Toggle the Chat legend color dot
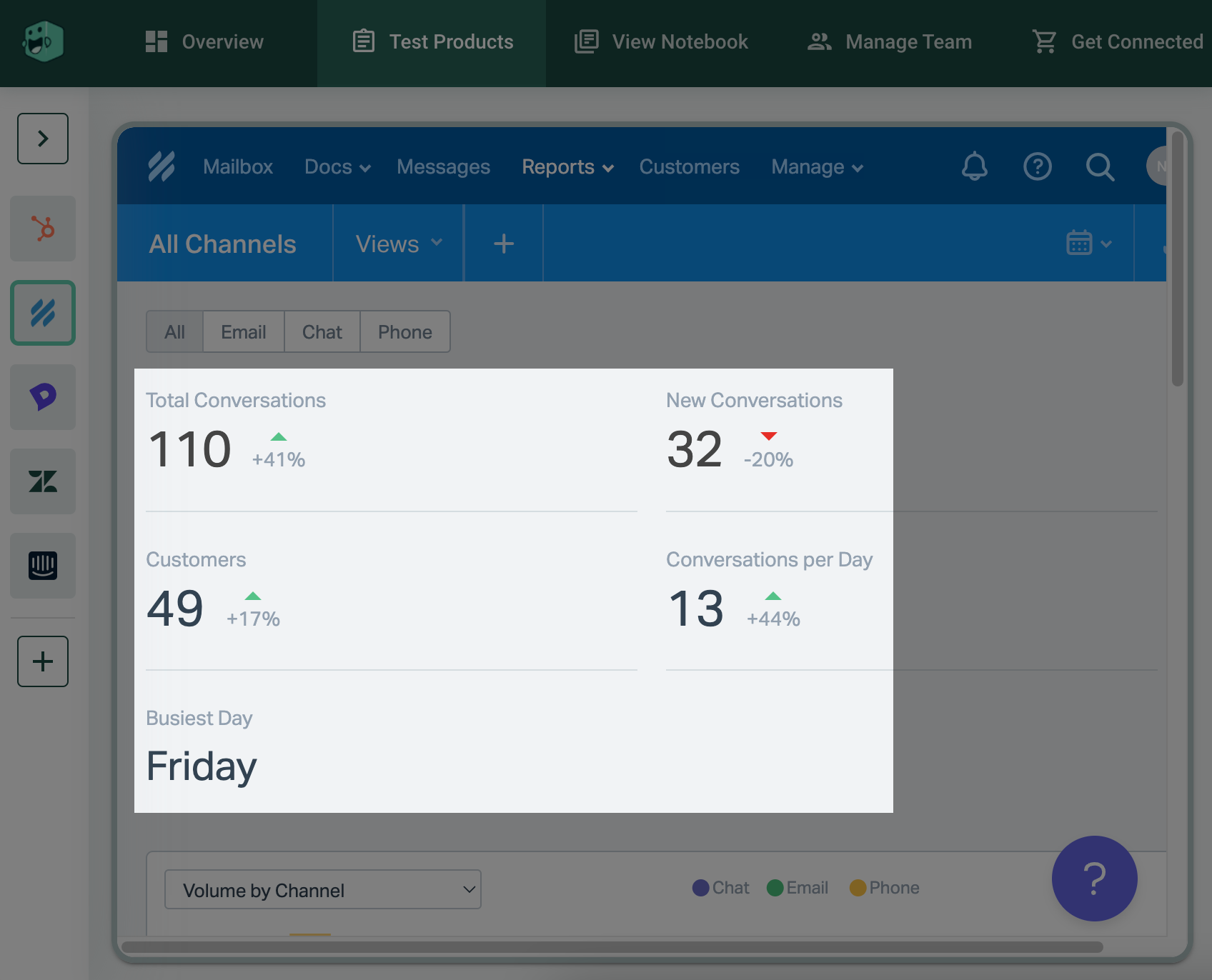 click(x=701, y=888)
